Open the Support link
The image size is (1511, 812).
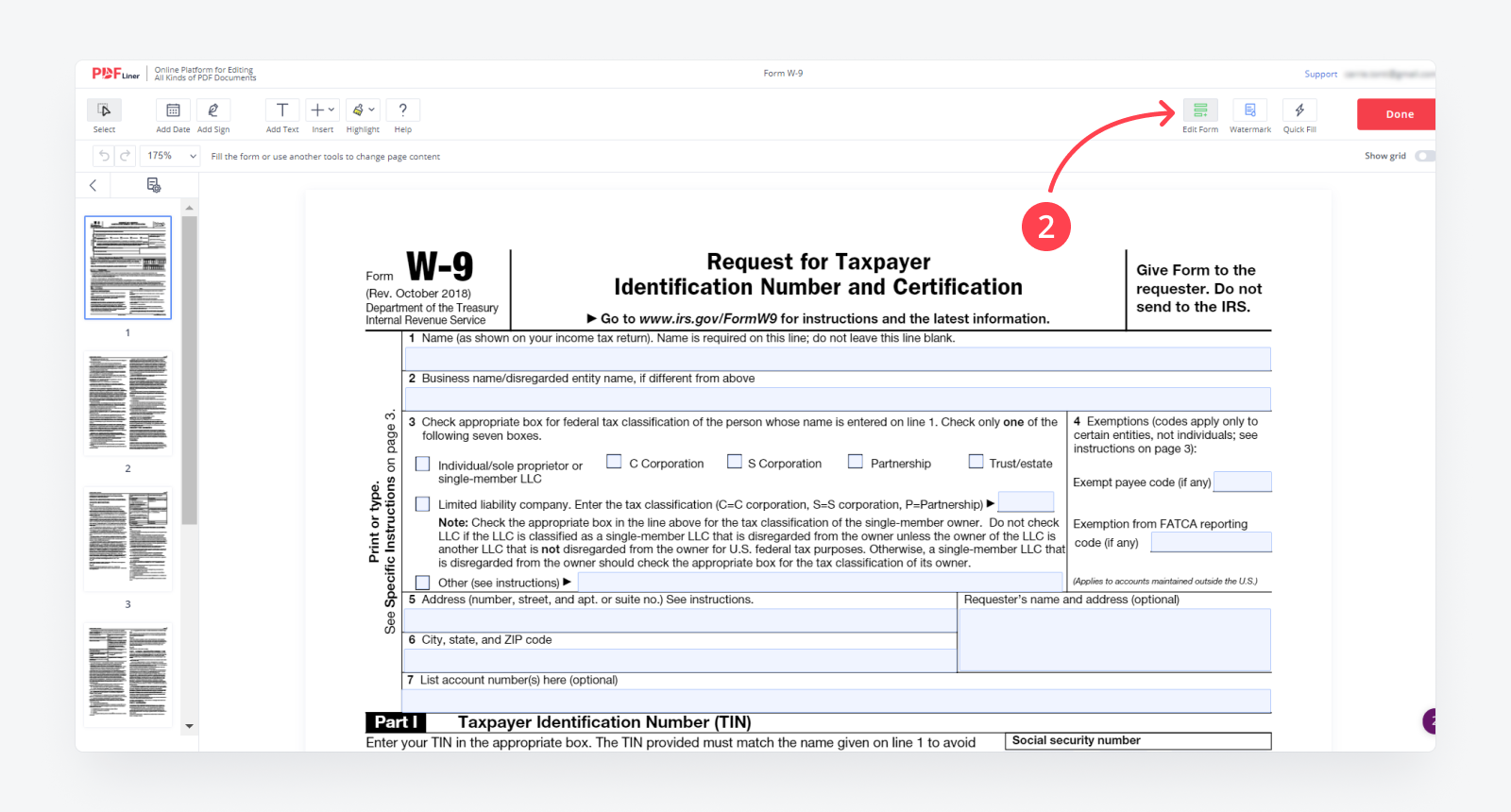(1320, 74)
